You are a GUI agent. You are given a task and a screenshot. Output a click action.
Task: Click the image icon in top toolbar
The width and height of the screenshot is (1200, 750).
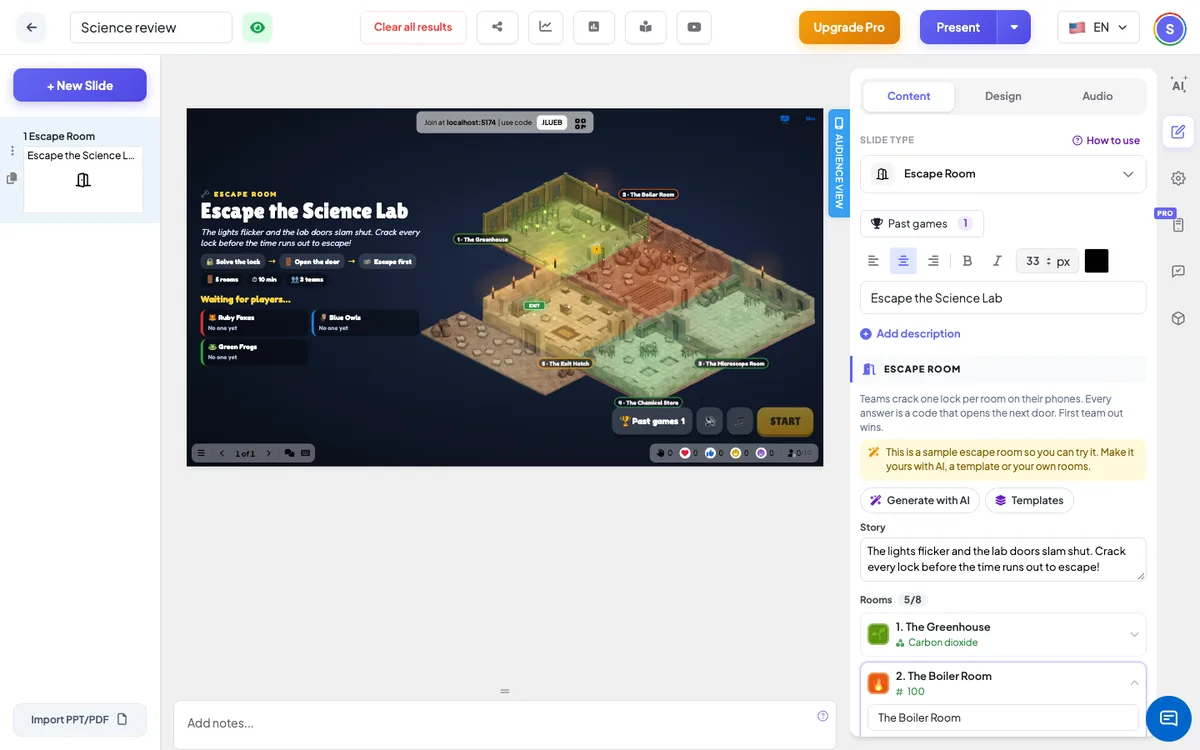click(594, 27)
